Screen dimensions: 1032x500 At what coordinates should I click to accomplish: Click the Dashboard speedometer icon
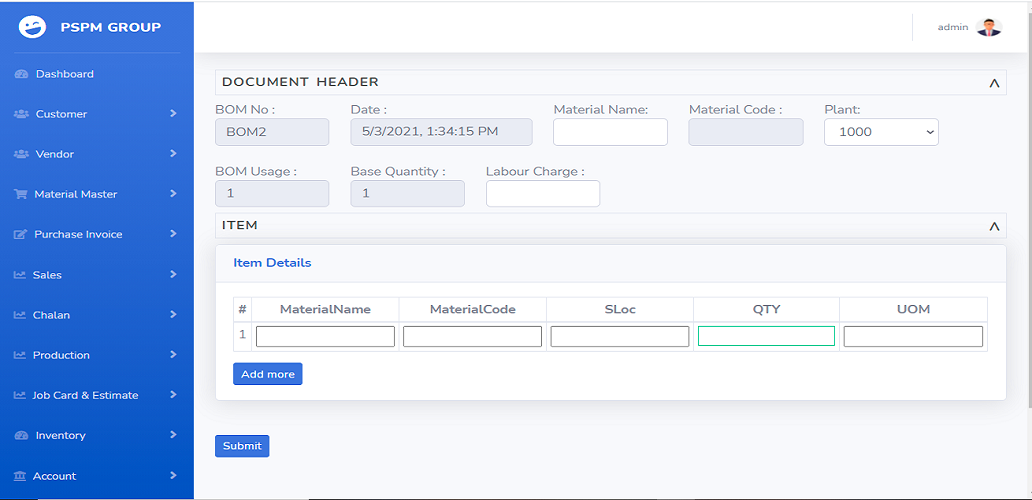[21, 74]
